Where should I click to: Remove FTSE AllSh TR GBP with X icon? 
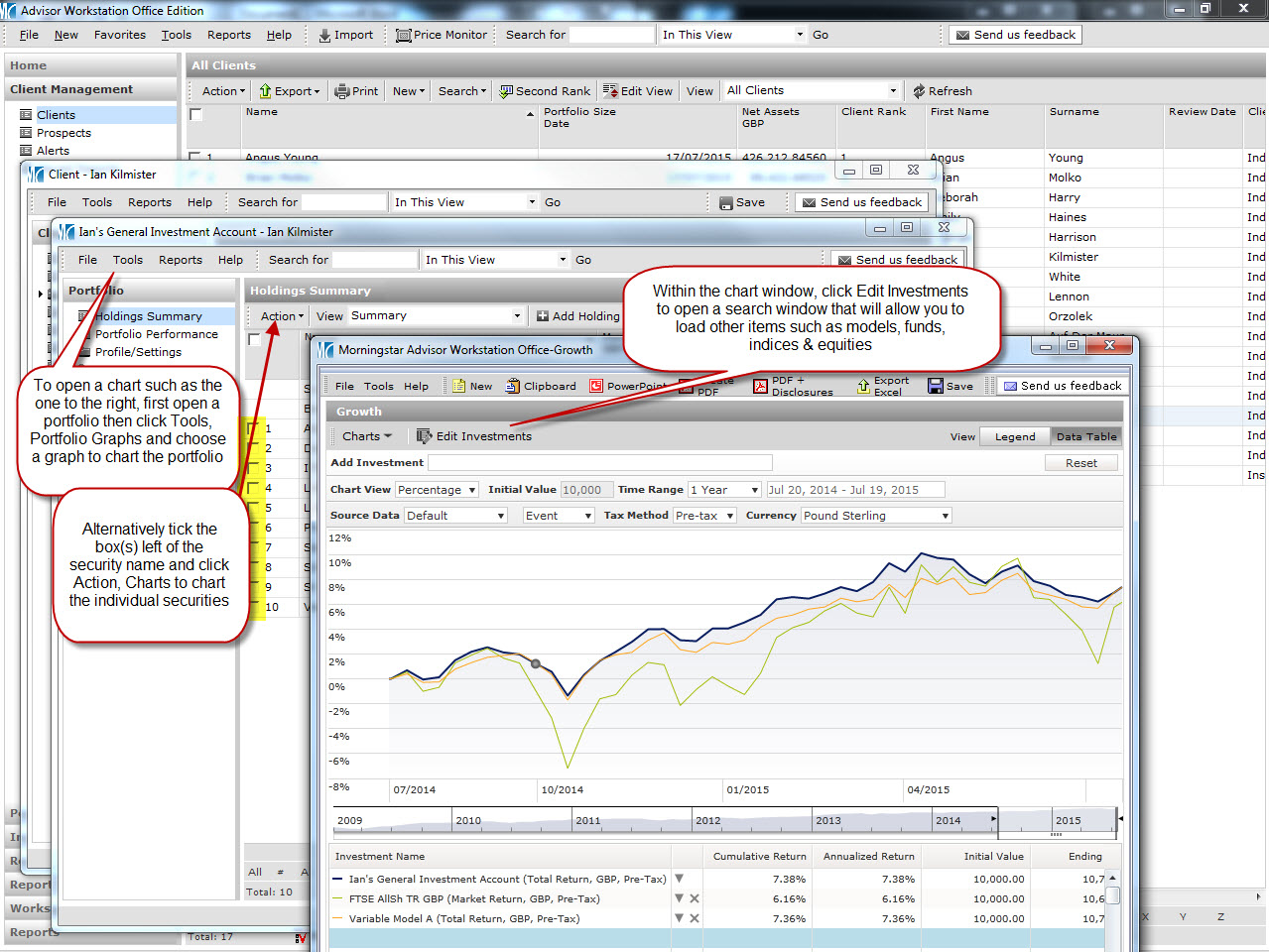(x=695, y=898)
